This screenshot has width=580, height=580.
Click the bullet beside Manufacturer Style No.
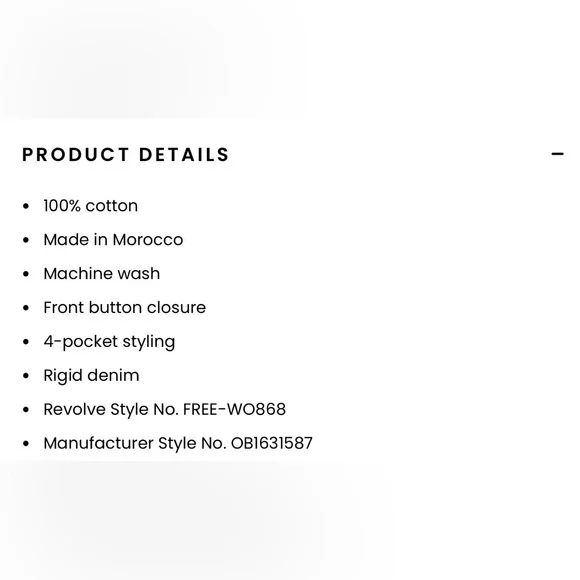[26, 444]
